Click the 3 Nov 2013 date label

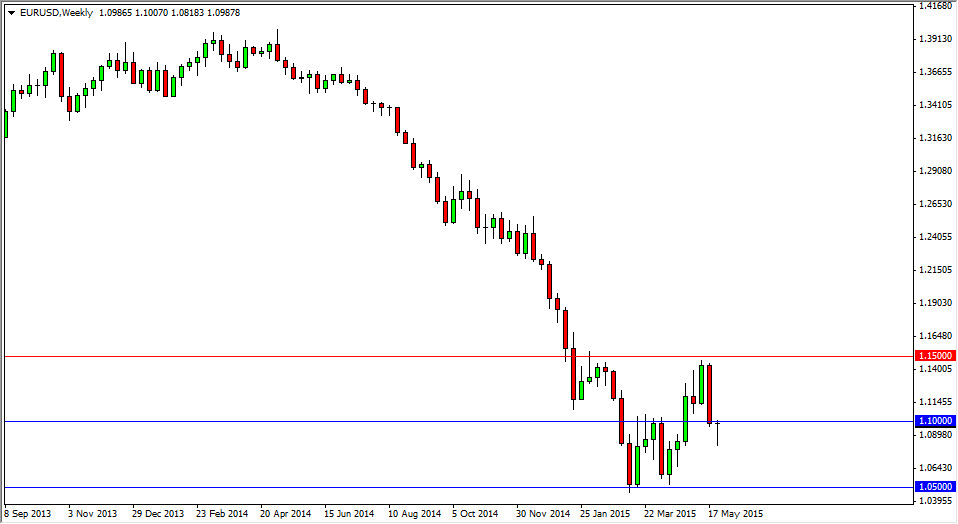(x=92, y=514)
